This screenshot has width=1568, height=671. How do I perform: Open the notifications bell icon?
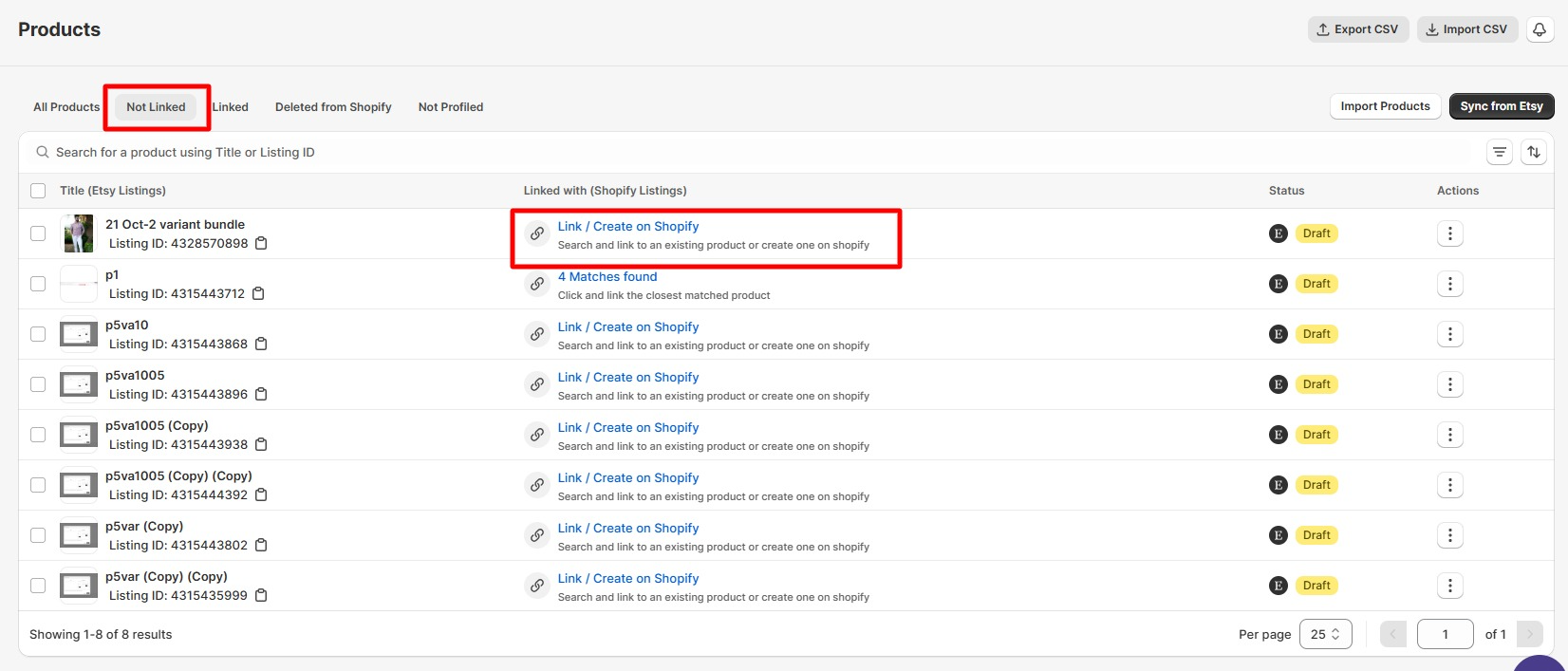1540,29
